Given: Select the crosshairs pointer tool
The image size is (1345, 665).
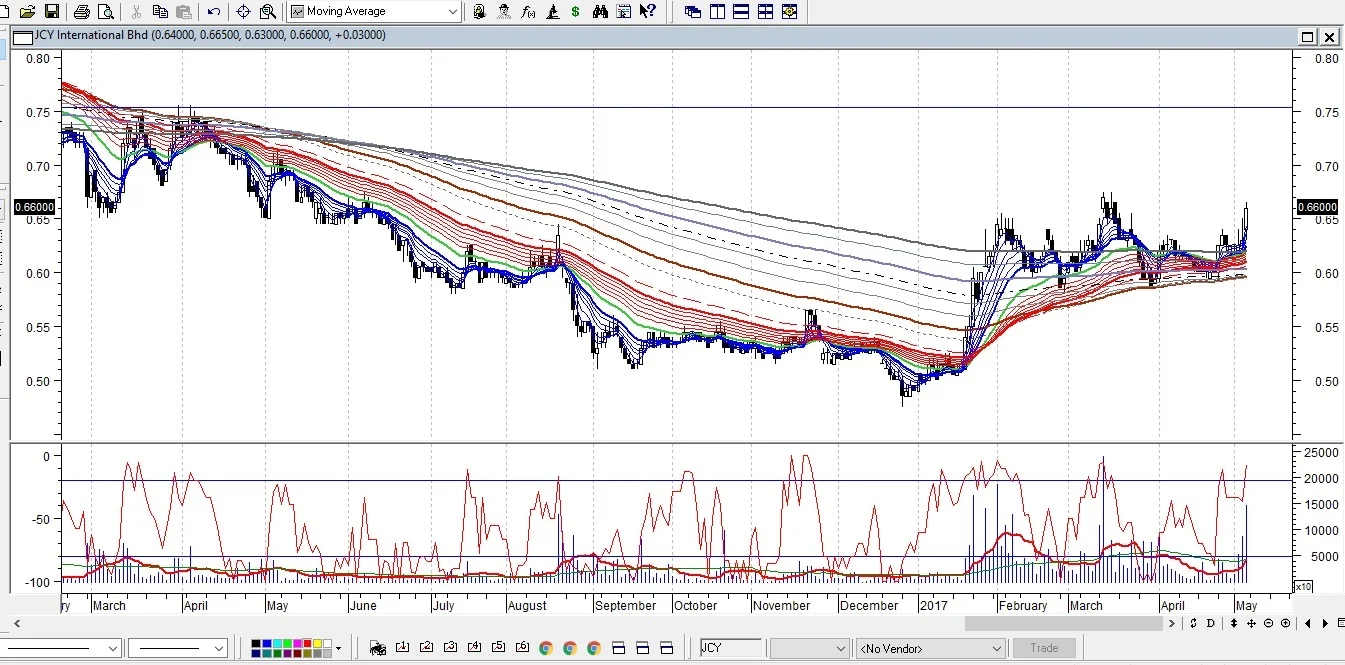Looking at the screenshot, I should pyautogui.click(x=243, y=12).
